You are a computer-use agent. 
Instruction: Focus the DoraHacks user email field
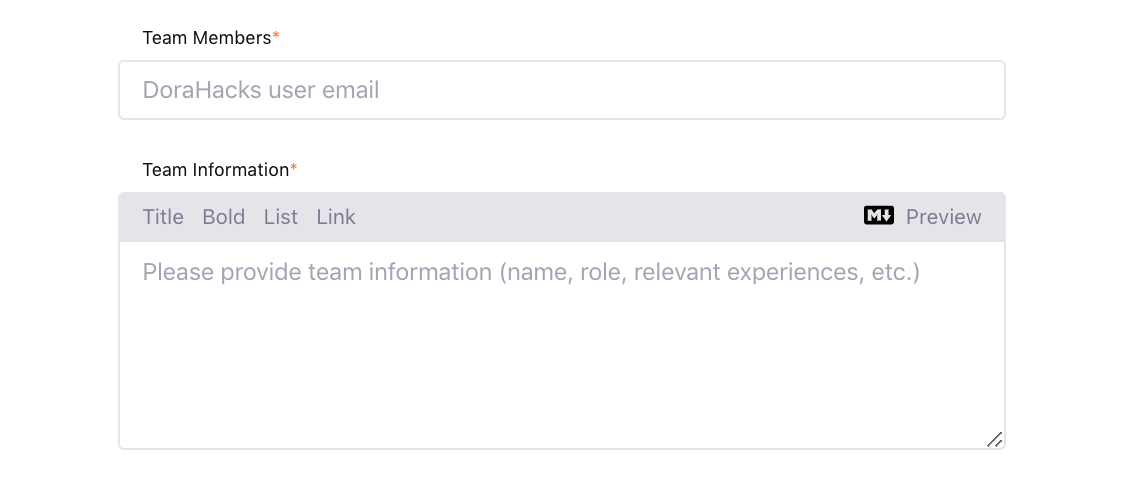coord(561,90)
